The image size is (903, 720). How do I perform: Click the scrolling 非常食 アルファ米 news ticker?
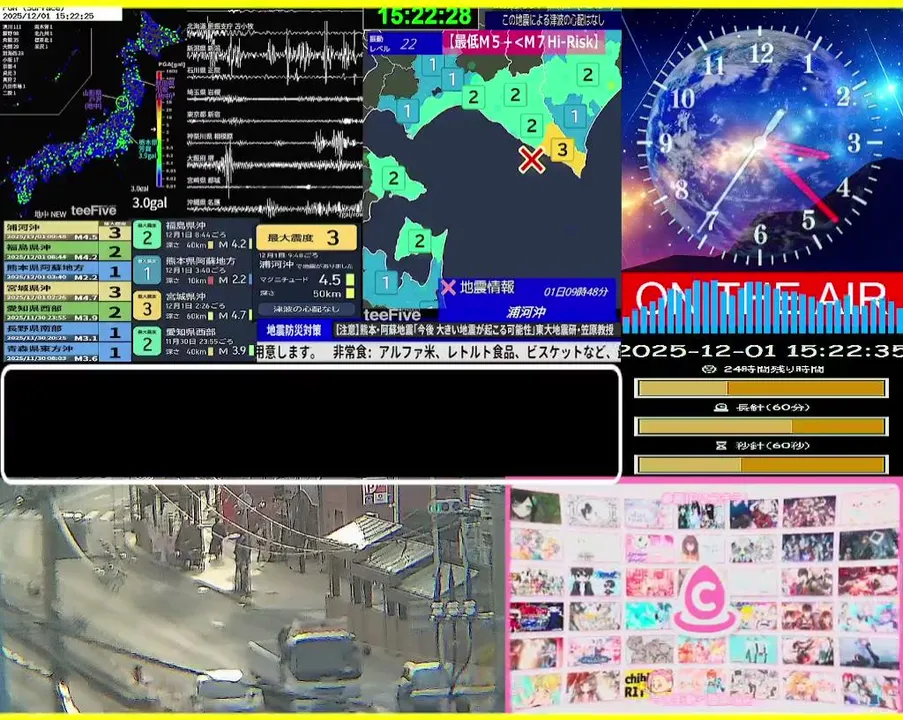click(x=438, y=352)
